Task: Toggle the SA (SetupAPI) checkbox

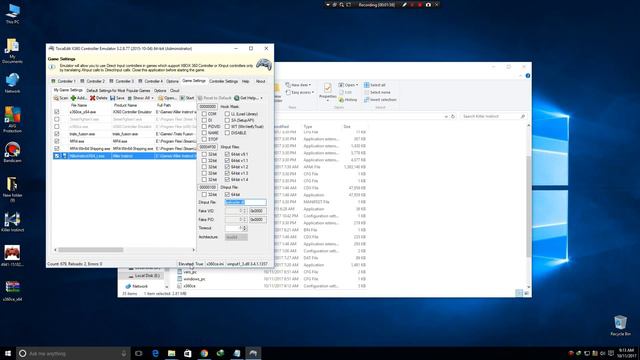Action: click(227, 120)
